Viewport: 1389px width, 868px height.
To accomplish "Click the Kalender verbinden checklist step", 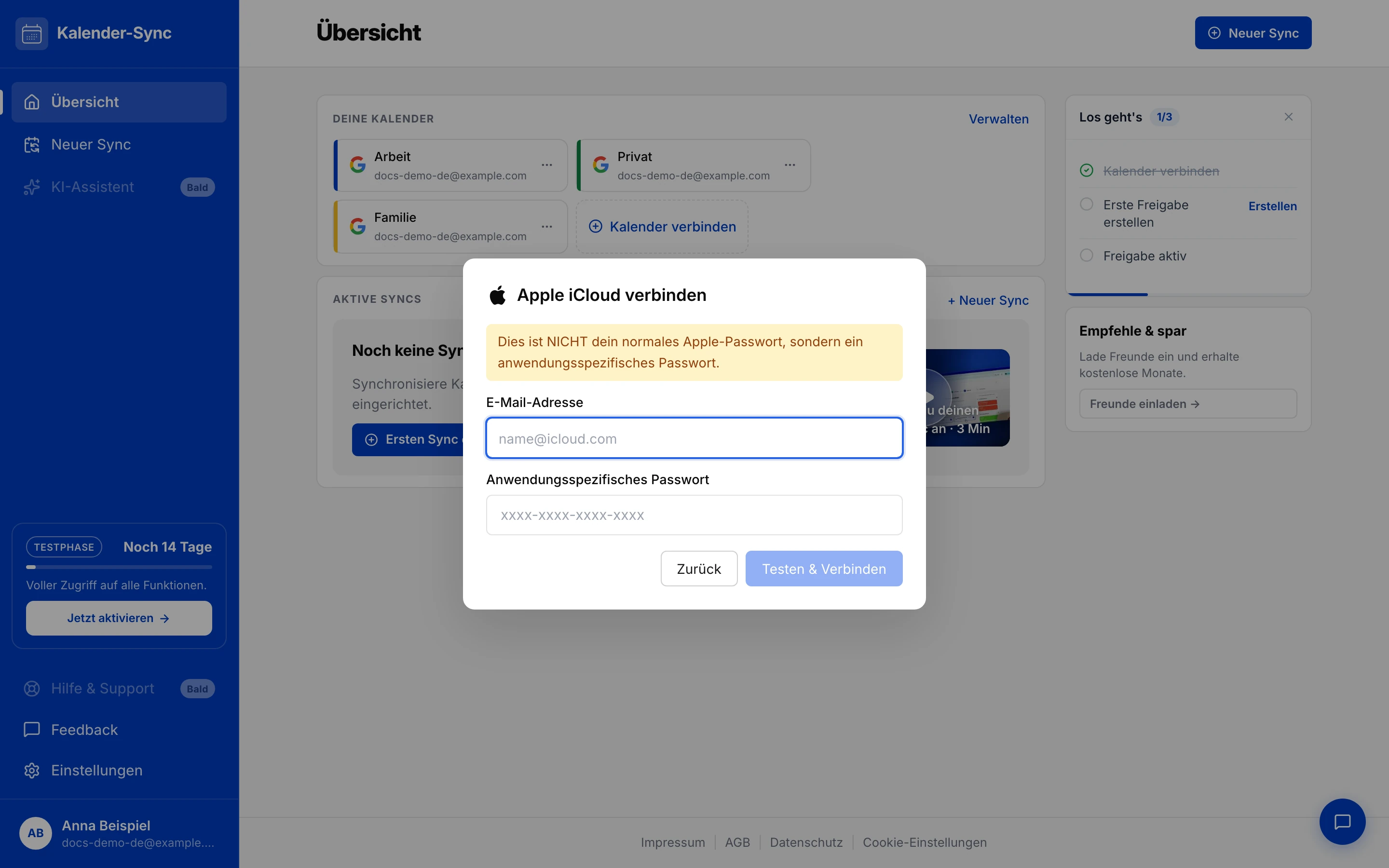I will pos(1161,171).
